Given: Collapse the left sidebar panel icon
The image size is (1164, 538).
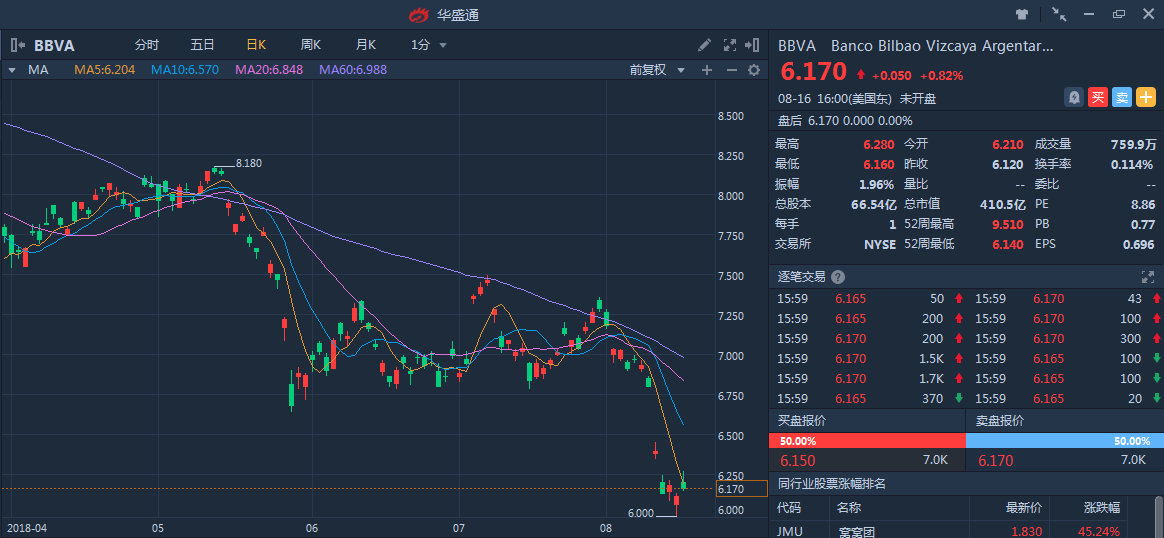Looking at the screenshot, I should coord(18,45).
